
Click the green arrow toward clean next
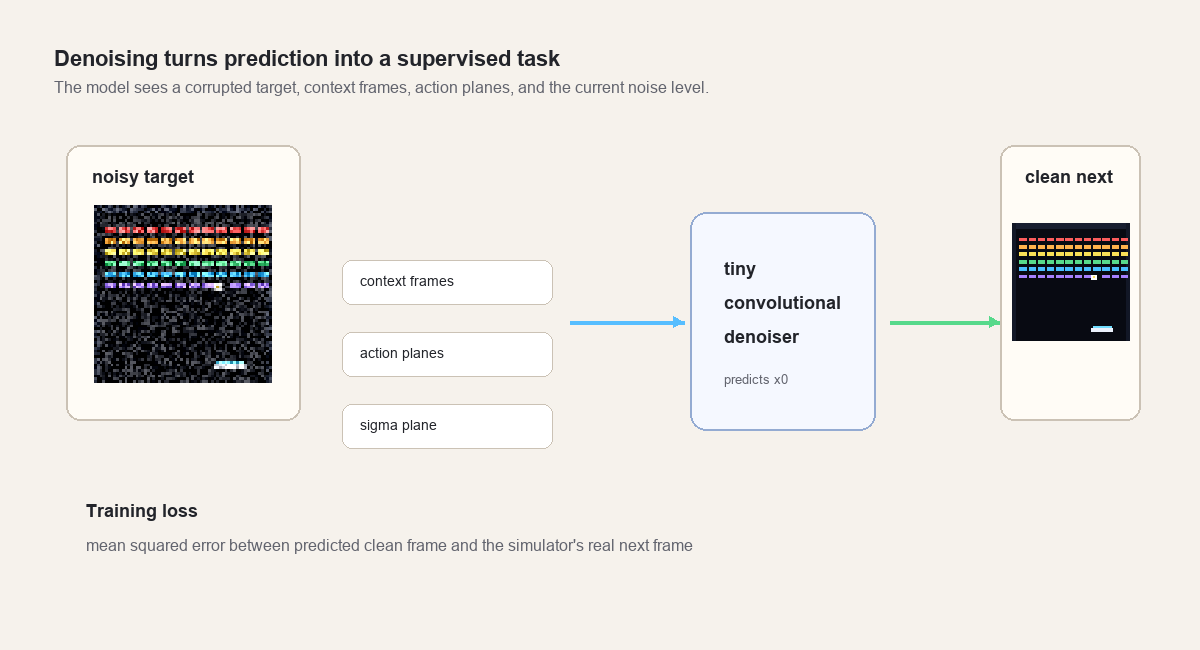click(945, 322)
